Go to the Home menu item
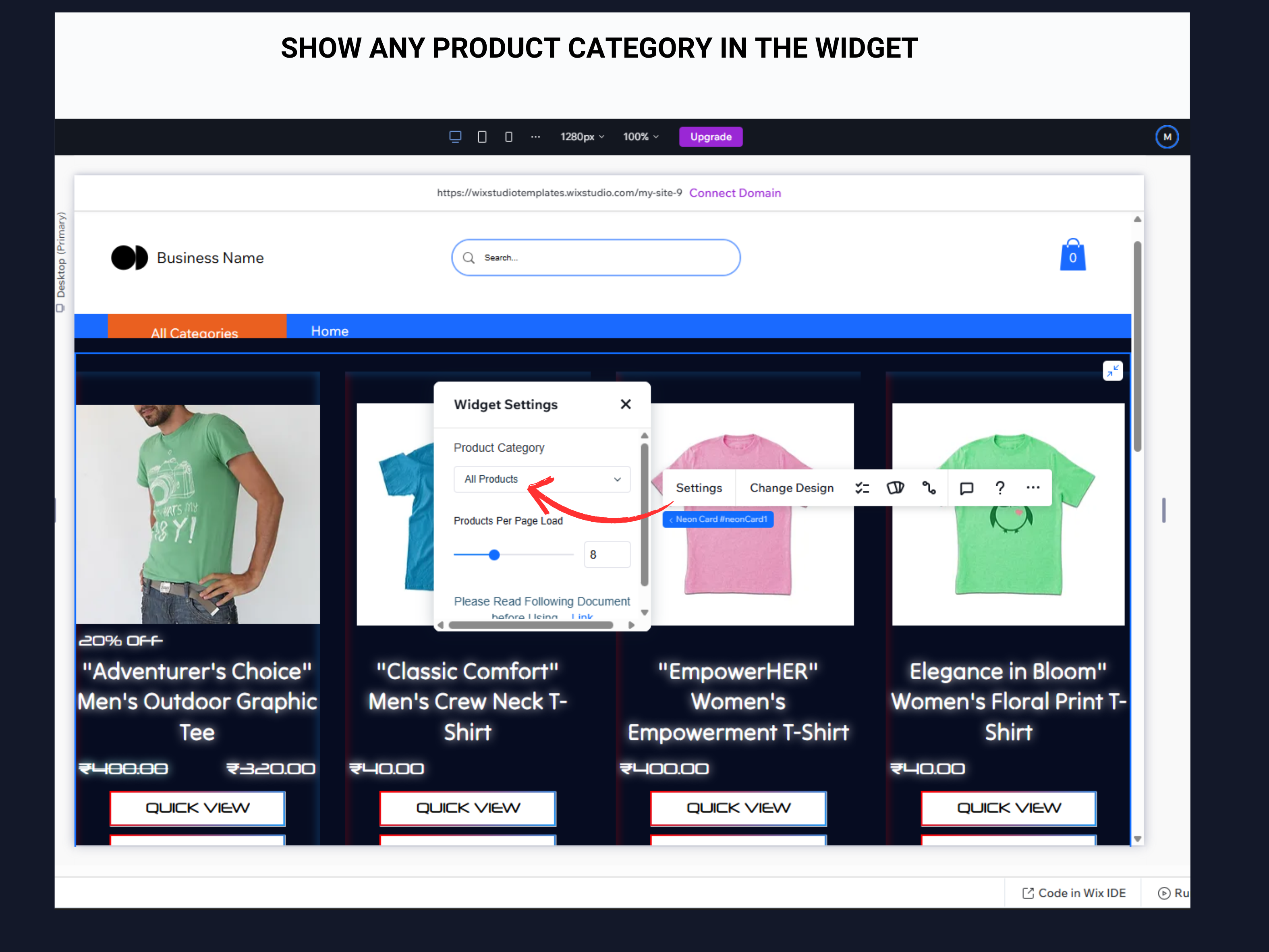The height and width of the screenshot is (952, 1269). pyautogui.click(x=330, y=331)
